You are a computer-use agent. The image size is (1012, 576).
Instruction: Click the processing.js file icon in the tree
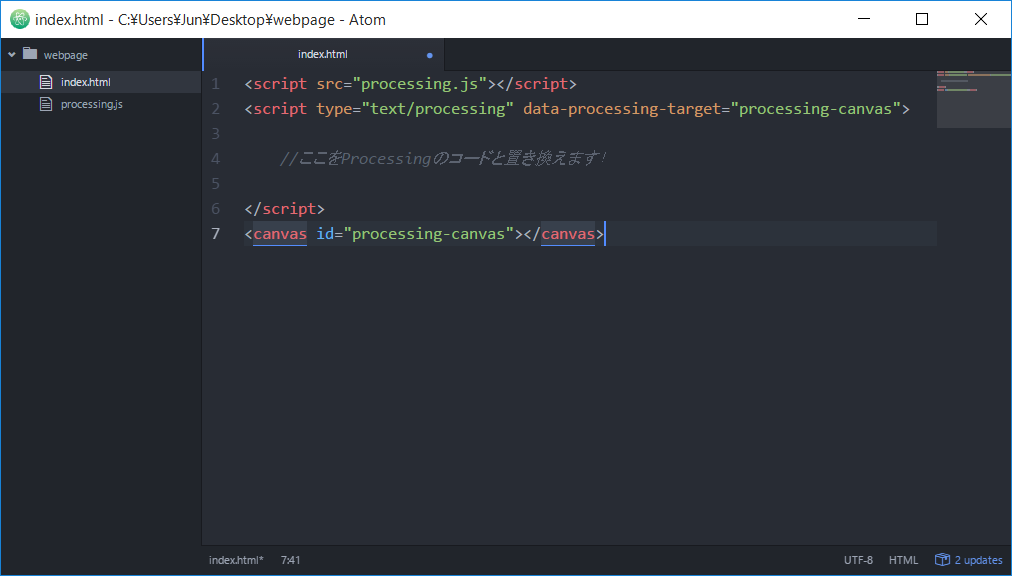pos(46,104)
